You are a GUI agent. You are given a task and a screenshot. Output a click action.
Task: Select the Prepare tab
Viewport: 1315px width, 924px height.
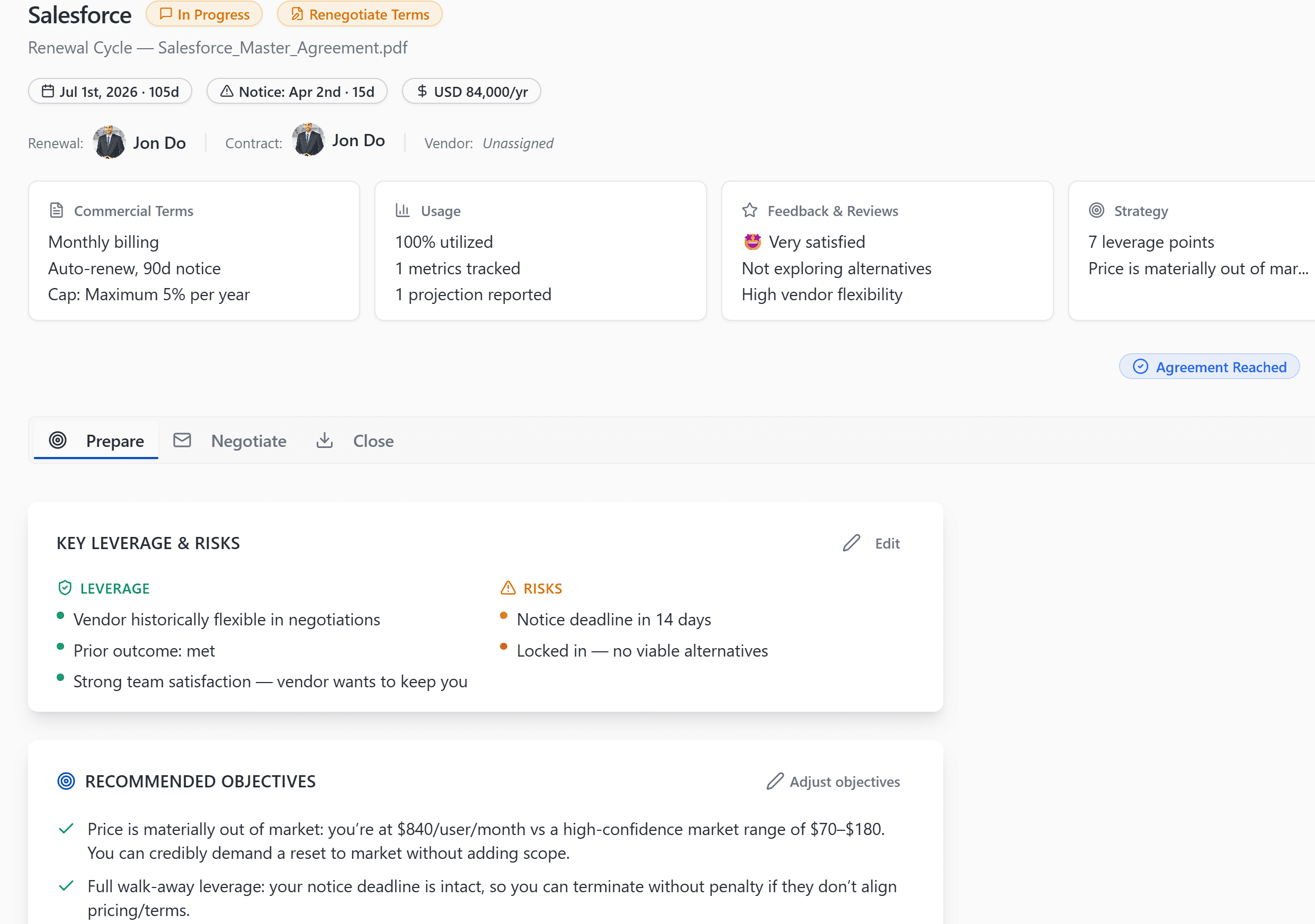96,441
